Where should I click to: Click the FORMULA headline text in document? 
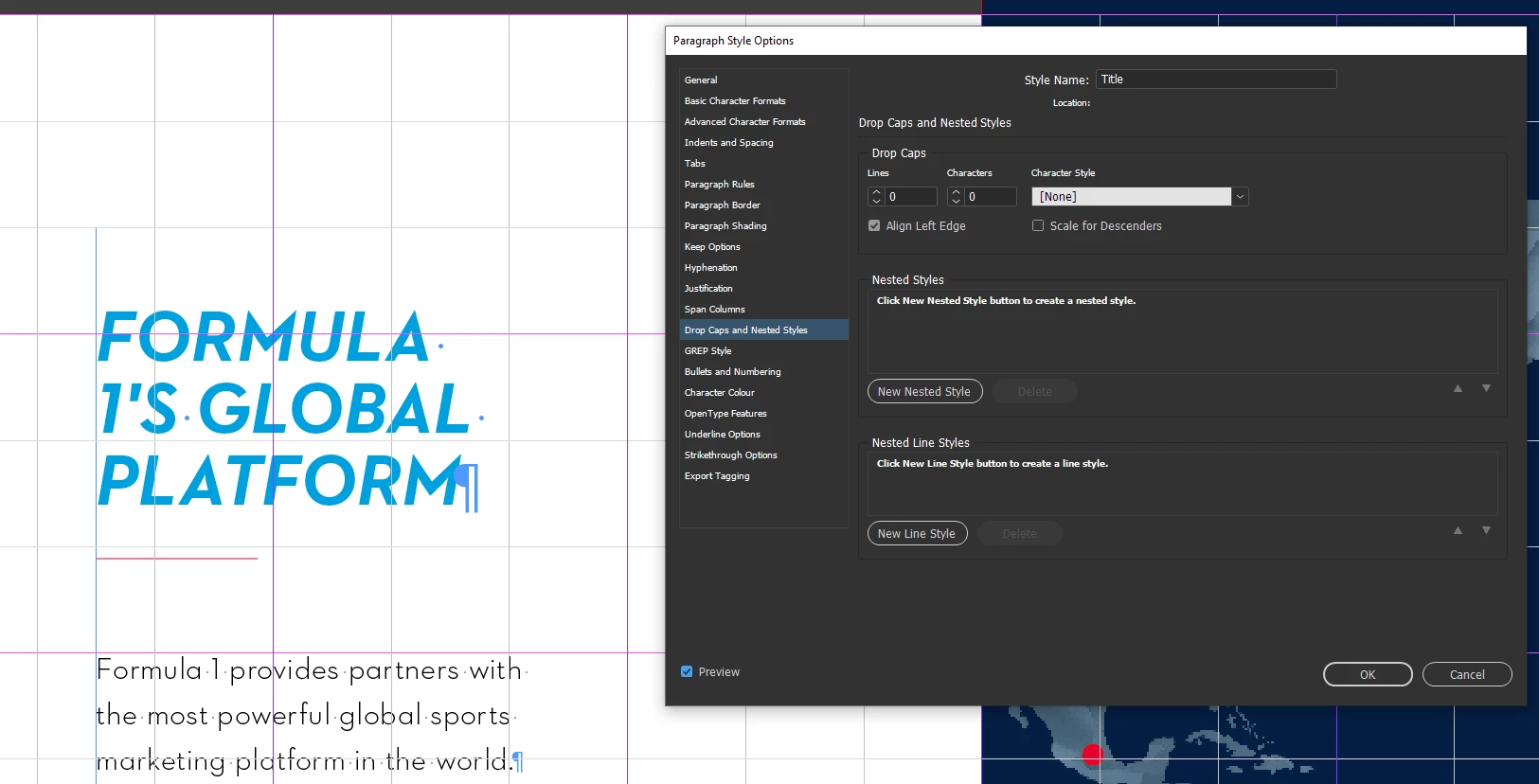tap(264, 337)
